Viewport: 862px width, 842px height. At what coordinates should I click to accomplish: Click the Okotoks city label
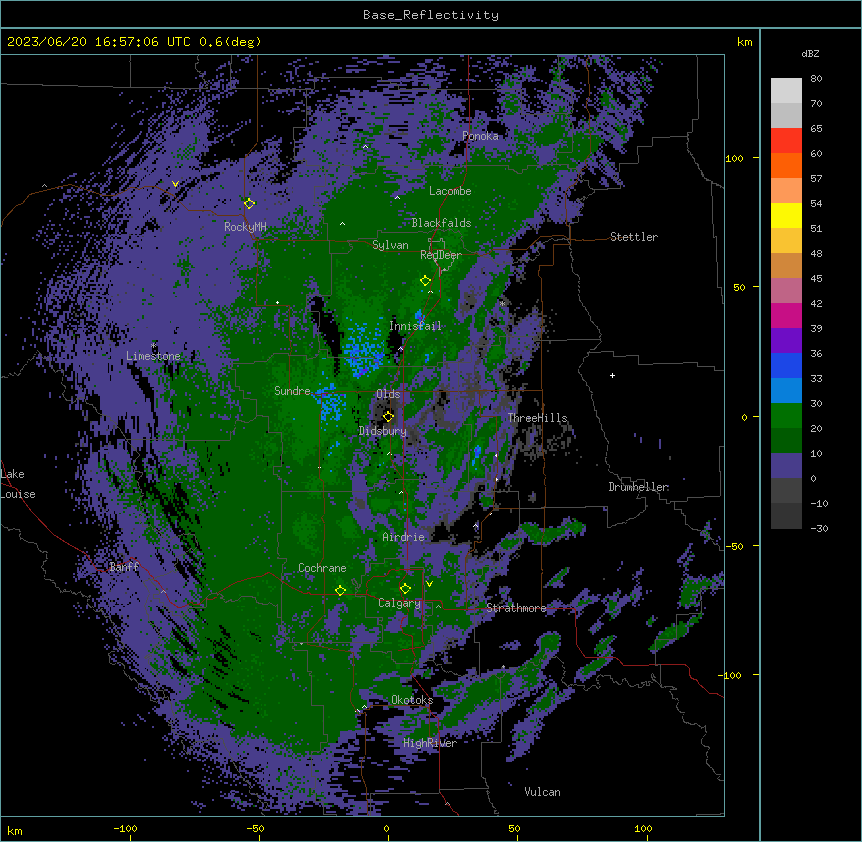(412, 700)
